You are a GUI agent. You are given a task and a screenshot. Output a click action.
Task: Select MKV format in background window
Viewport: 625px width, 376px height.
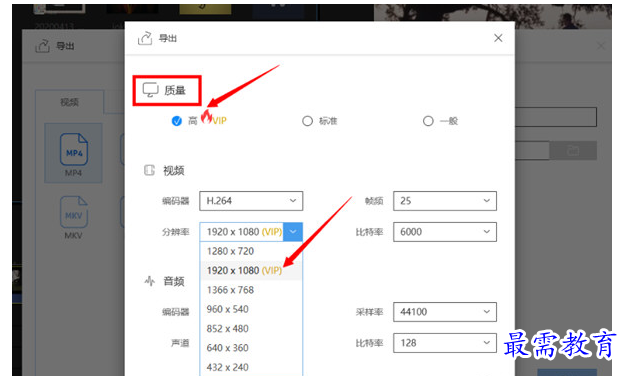pos(73,217)
